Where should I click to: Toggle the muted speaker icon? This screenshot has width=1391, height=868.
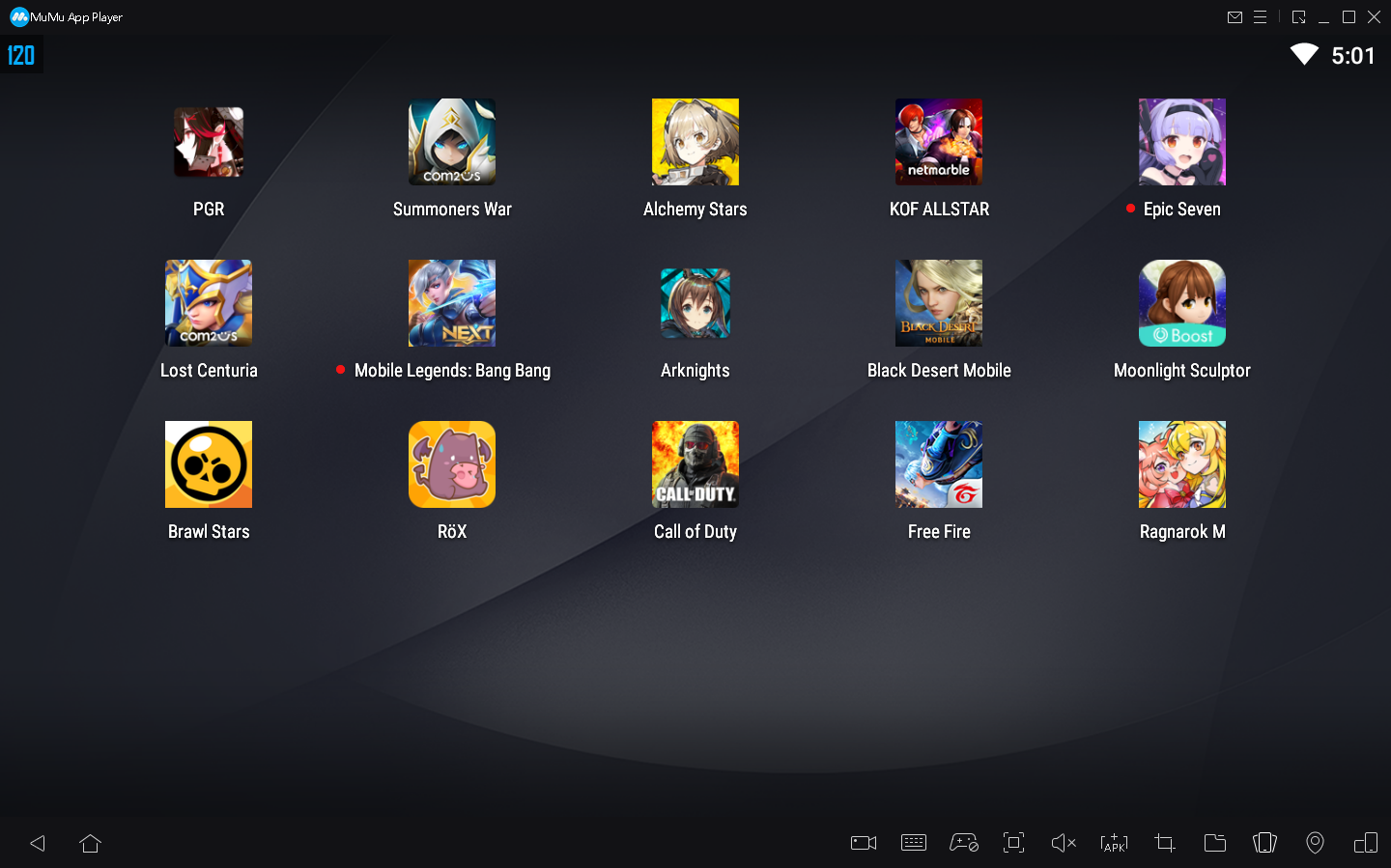point(1064,843)
